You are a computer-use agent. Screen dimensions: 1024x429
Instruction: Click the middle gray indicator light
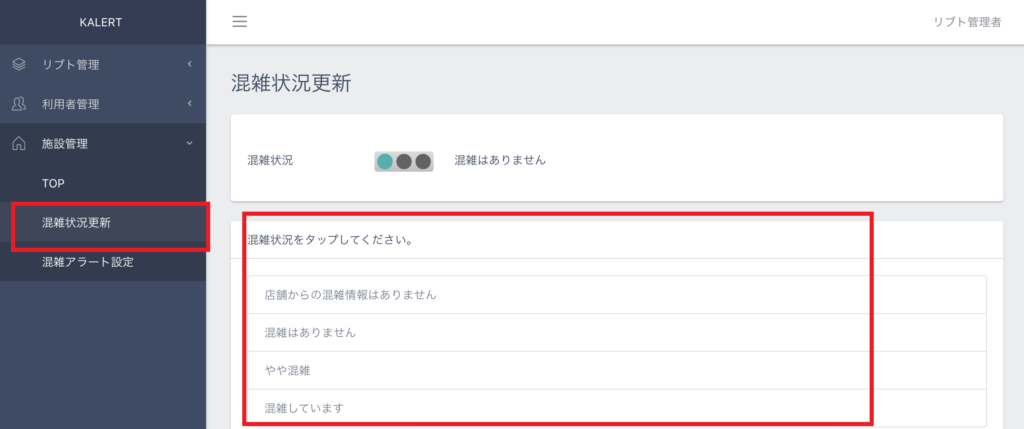404,161
